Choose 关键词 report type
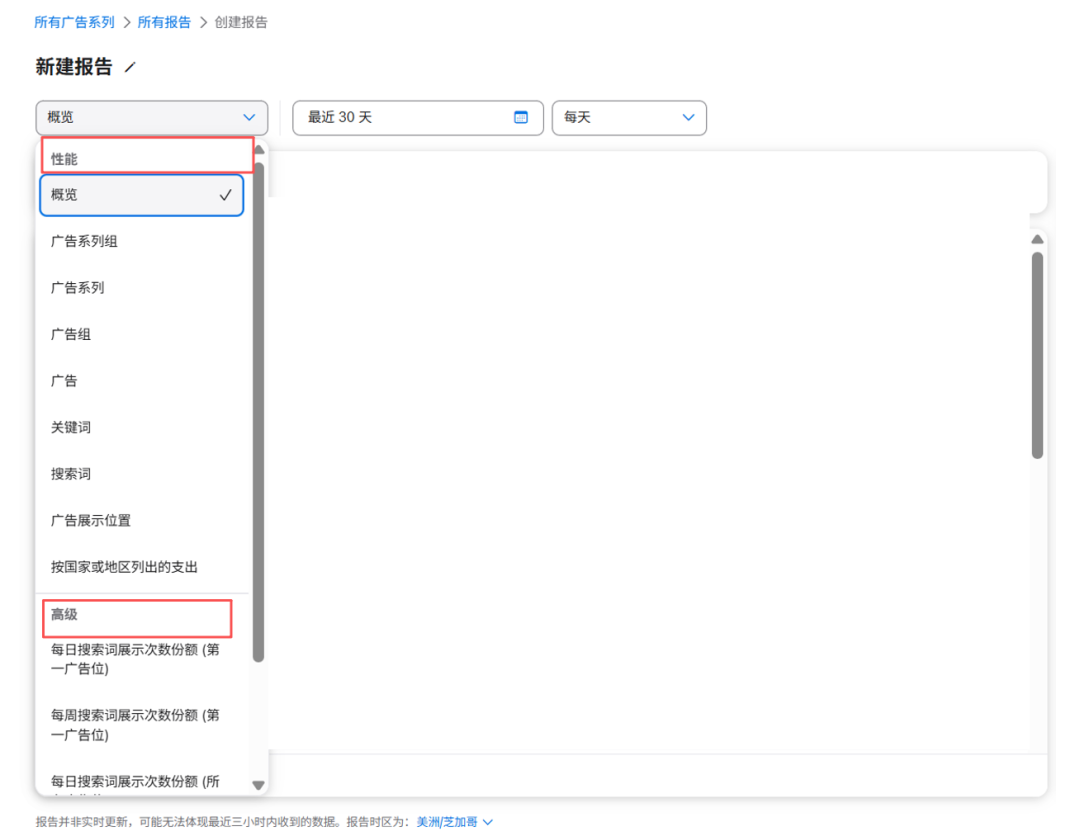Screen dimensions: 1080x836 pyautogui.click(x=142, y=427)
